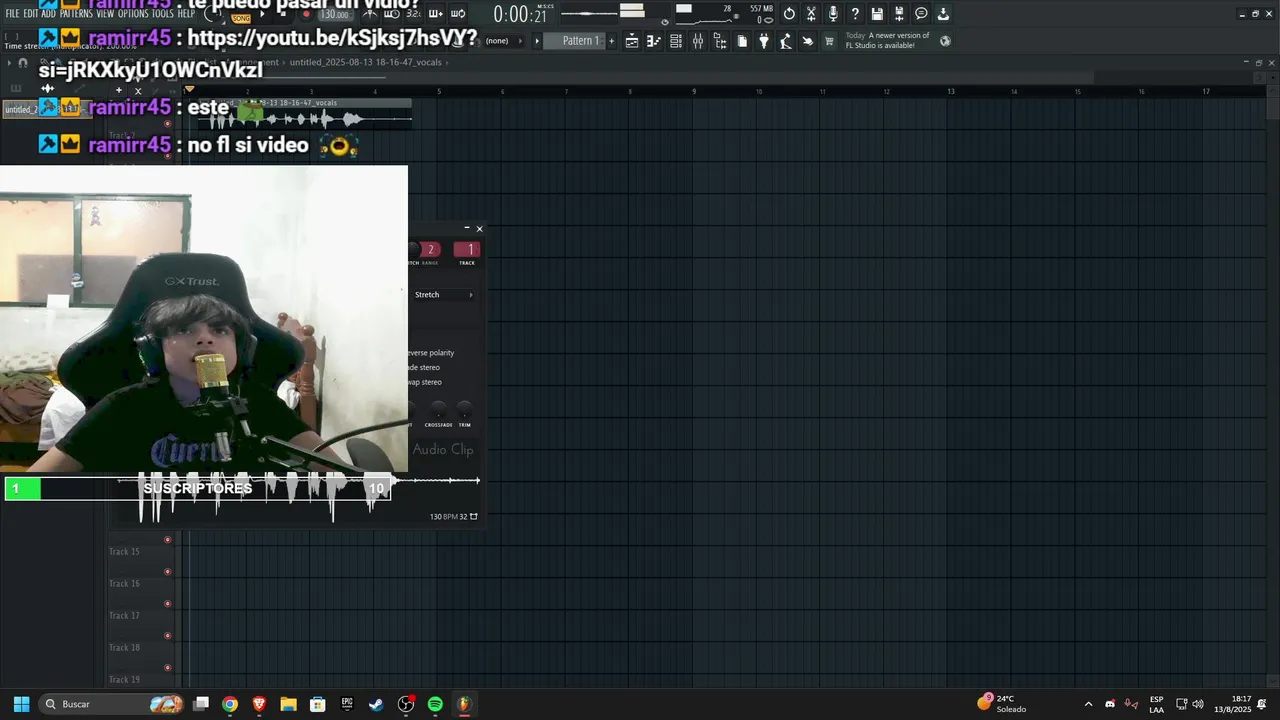
Task: Click the tempo field showing 130.000
Action: click(x=335, y=15)
